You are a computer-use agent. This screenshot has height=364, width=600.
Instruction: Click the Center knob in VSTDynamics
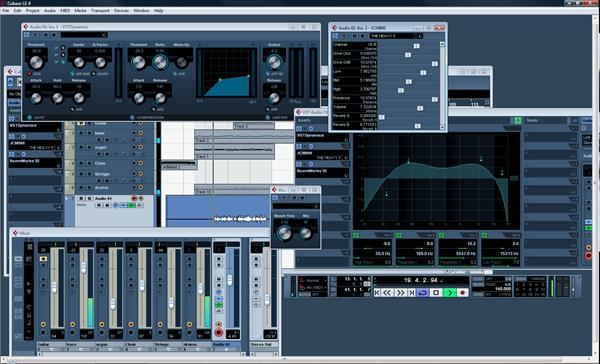(x=79, y=62)
